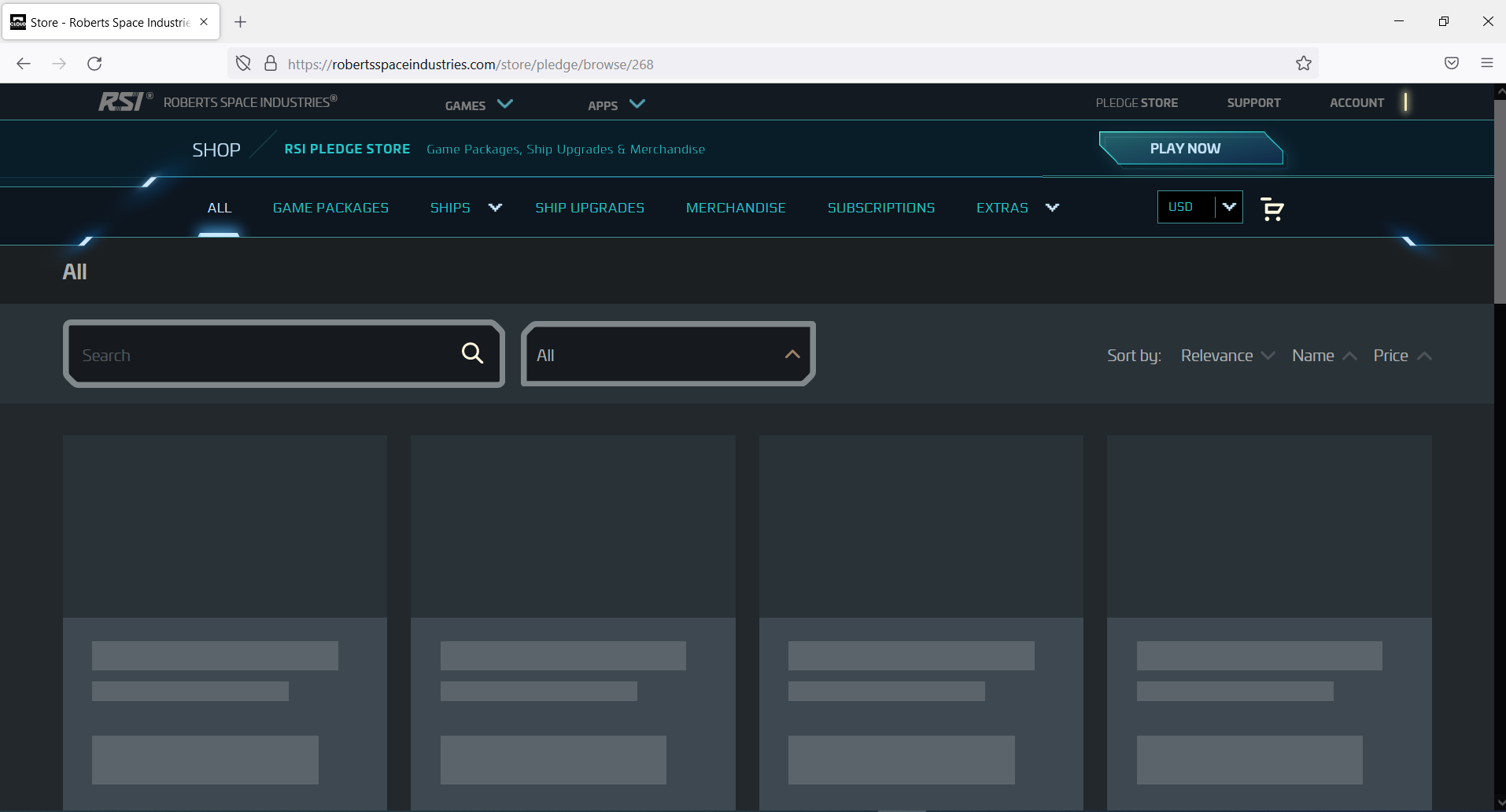Click the PLAY NOW button
This screenshot has width=1506, height=812.
(1185, 148)
